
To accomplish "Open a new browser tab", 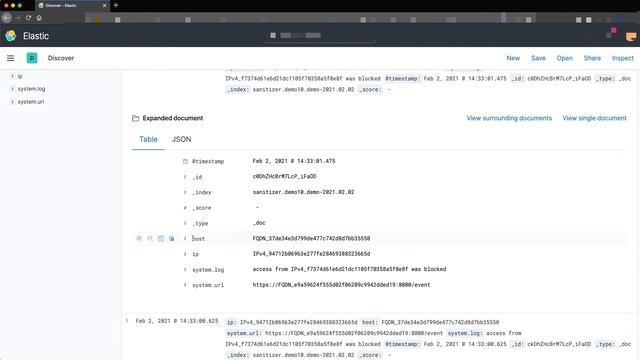I will [116, 5].
